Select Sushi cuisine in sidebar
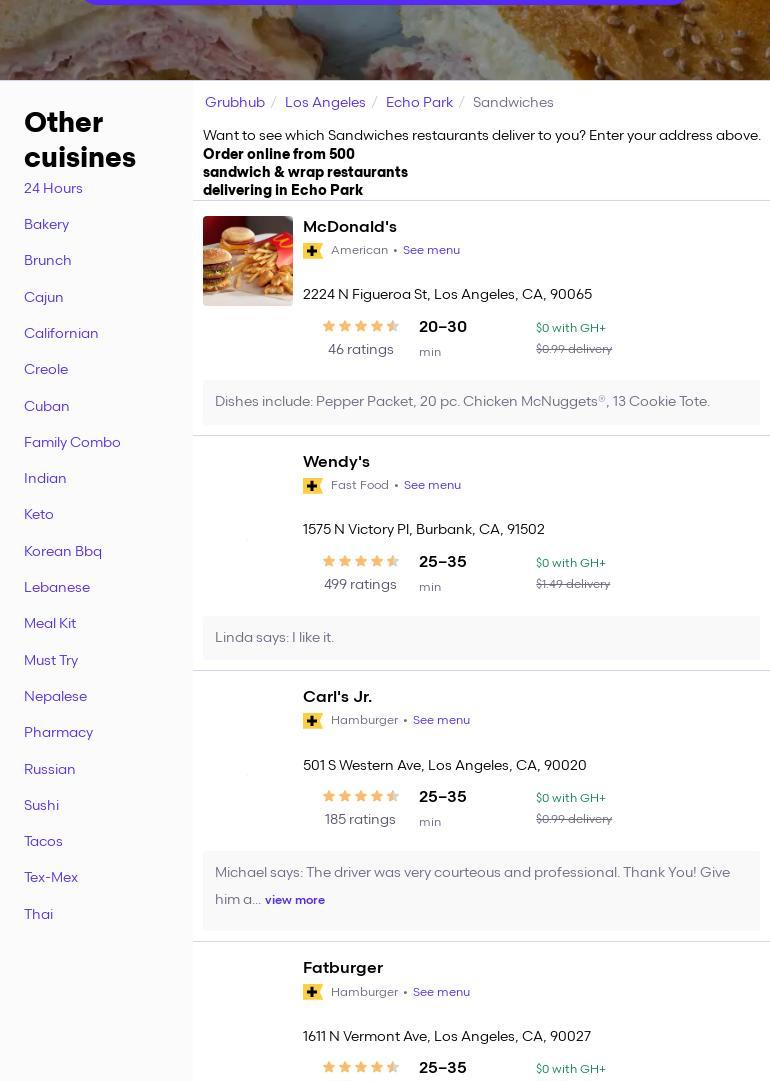 pyautogui.click(x=41, y=805)
